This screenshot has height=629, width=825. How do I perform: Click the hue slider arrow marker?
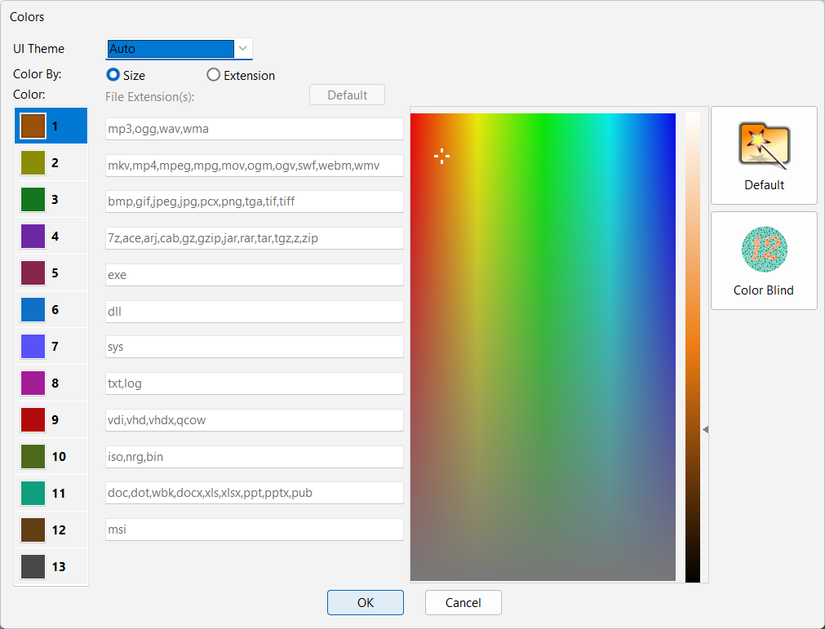click(706, 428)
